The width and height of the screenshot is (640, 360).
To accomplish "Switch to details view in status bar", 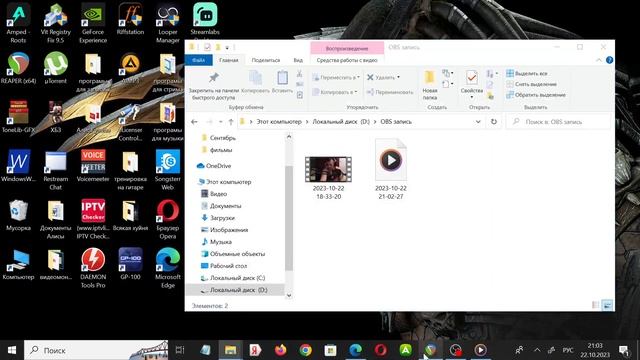I will pyautogui.click(x=596, y=305).
